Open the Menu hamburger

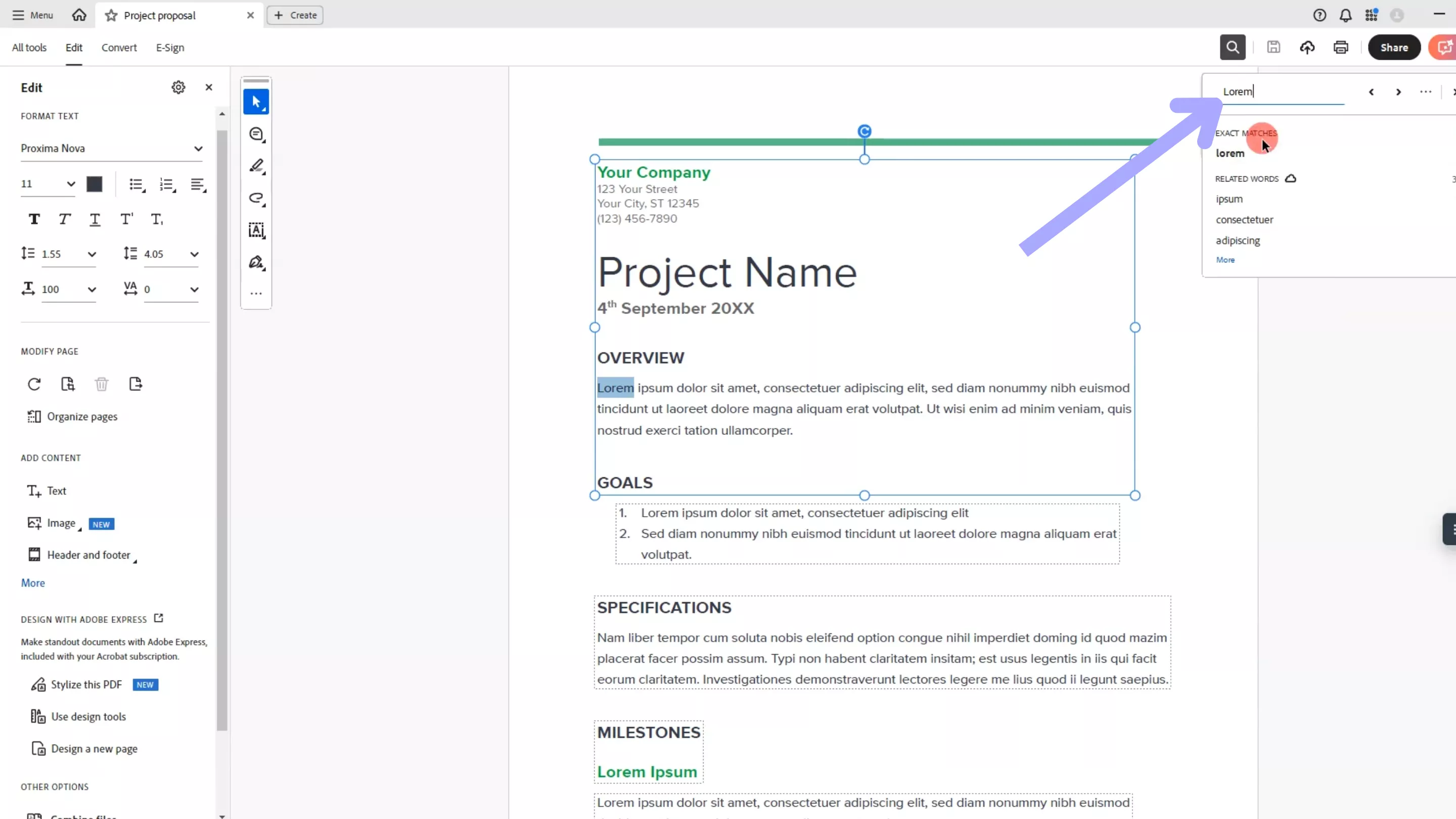click(33, 15)
